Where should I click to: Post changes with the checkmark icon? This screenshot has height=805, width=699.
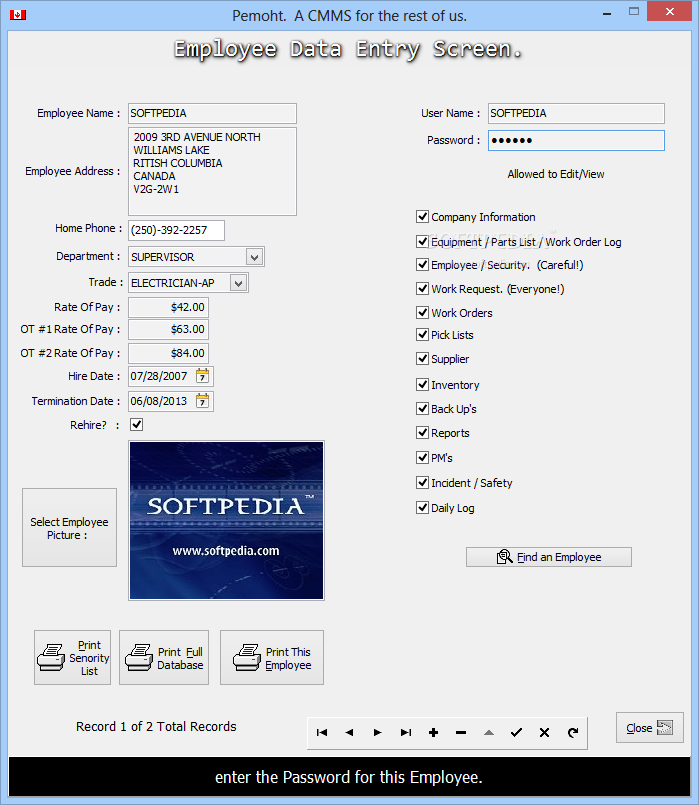516,733
